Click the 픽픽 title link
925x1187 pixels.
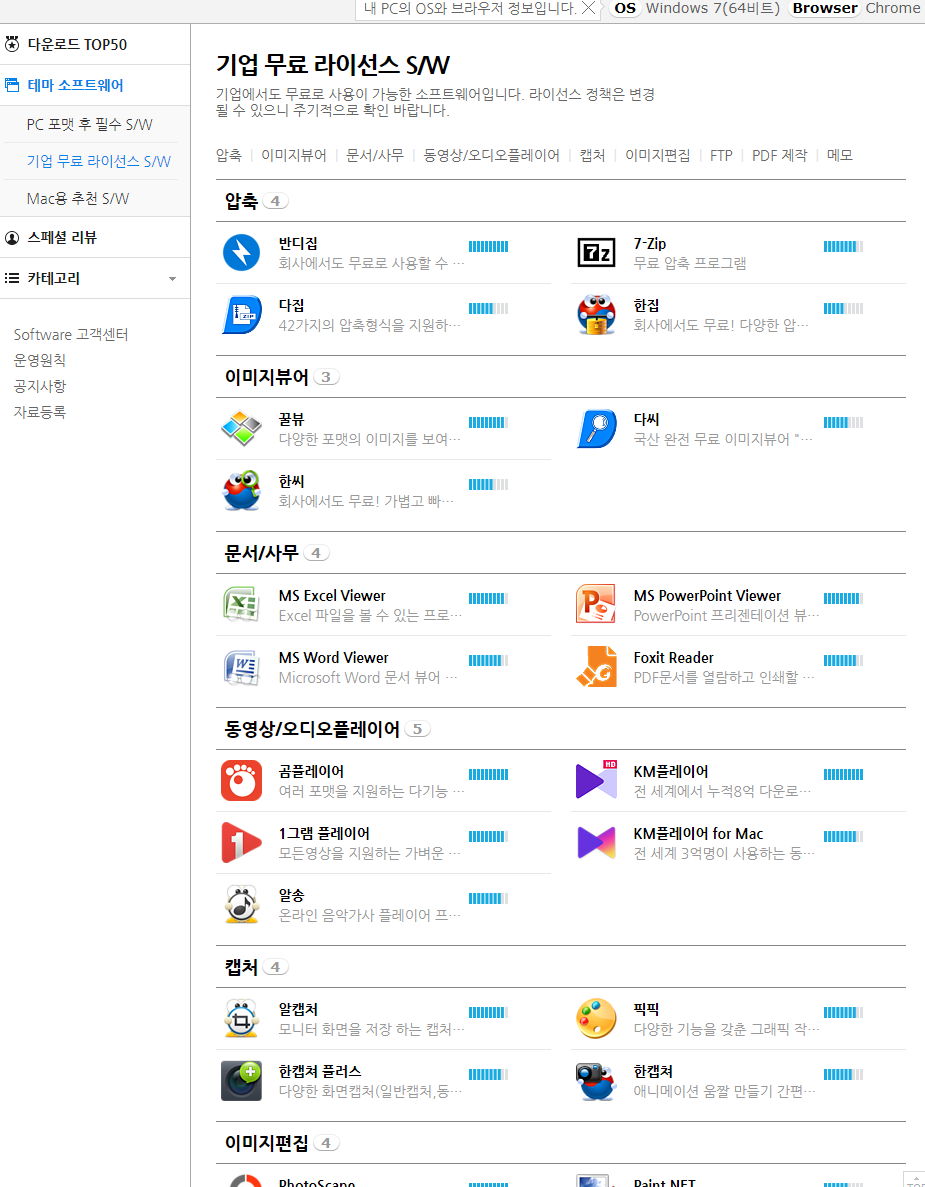pyautogui.click(x=646, y=1009)
